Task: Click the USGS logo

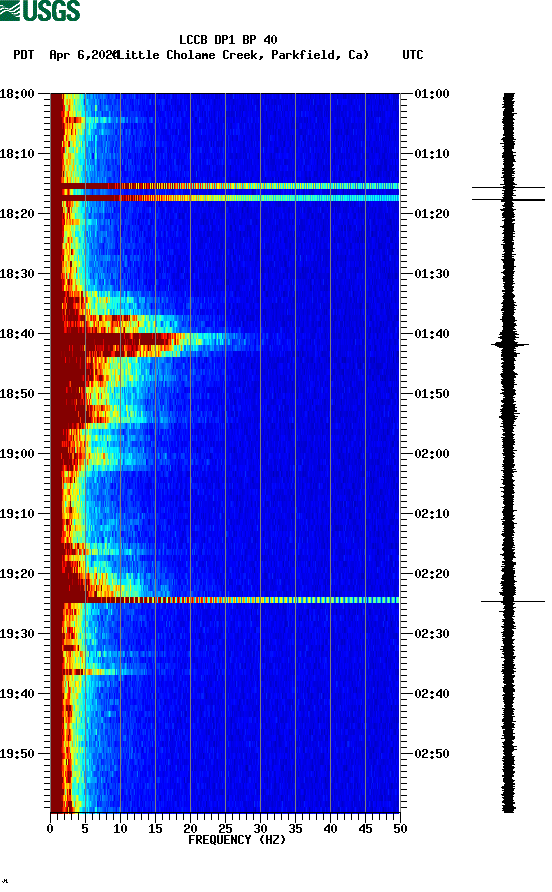Action: [x=40, y=10]
